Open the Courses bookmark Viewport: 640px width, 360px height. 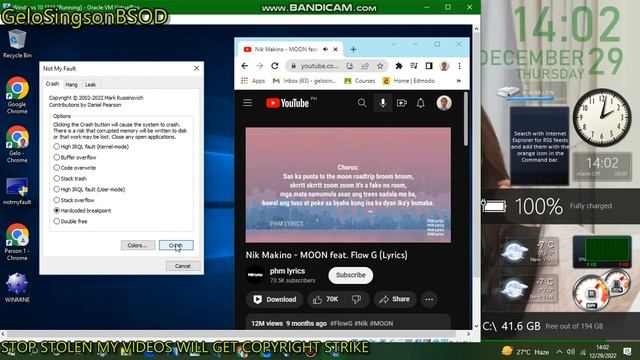[x=360, y=81]
